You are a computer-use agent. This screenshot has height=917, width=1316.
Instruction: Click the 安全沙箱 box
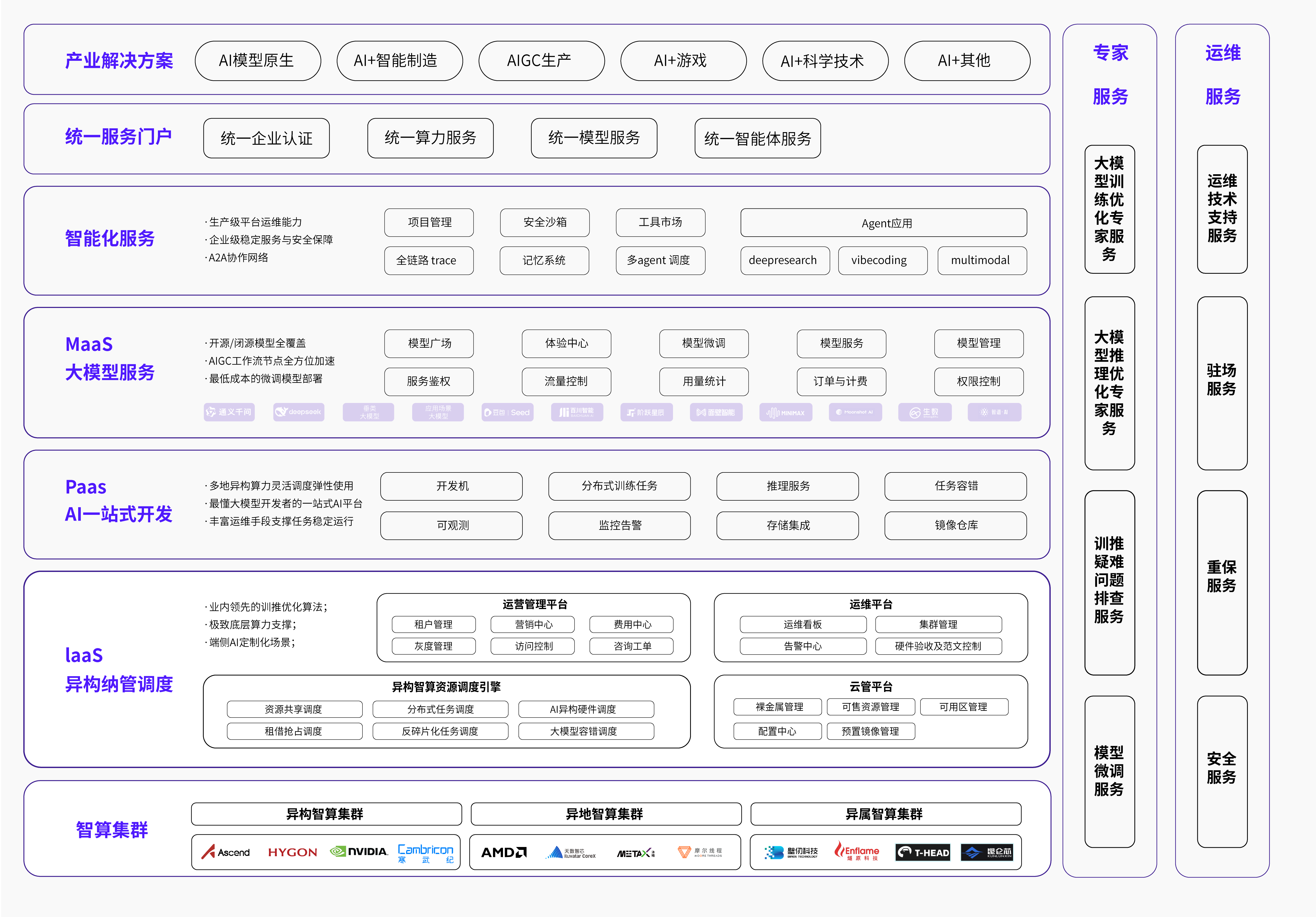click(545, 222)
